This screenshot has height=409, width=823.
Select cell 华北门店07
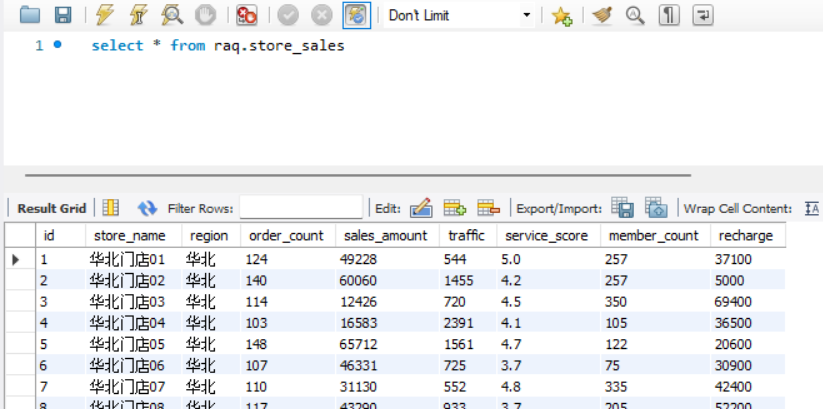133,386
